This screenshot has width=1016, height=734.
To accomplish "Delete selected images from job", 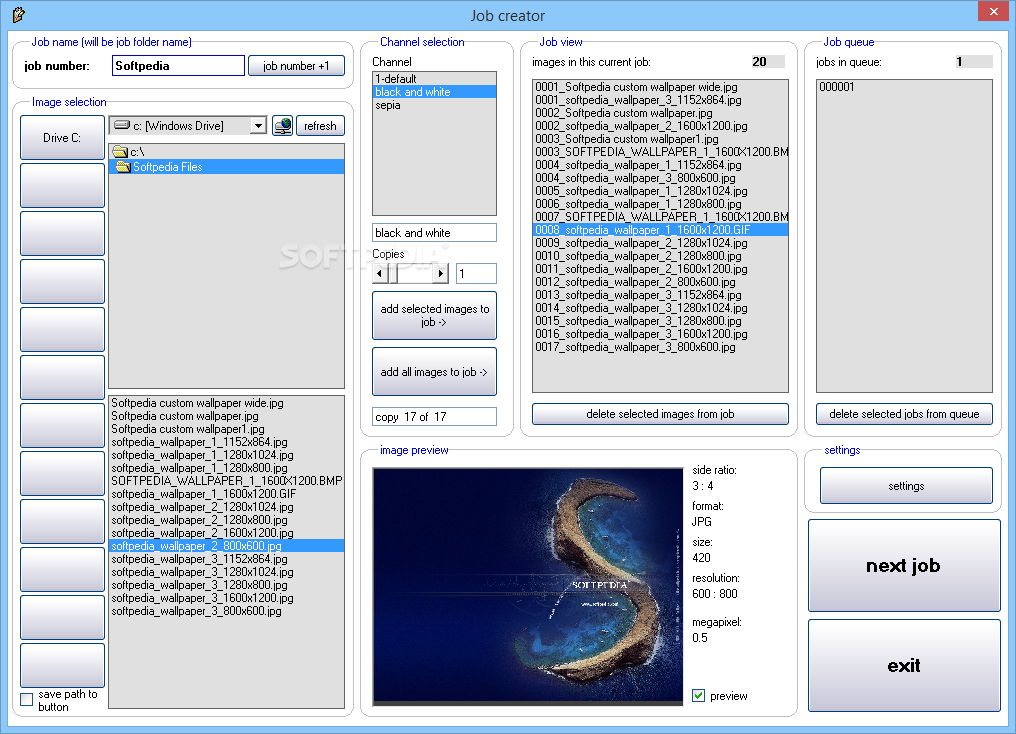I will (x=660, y=414).
